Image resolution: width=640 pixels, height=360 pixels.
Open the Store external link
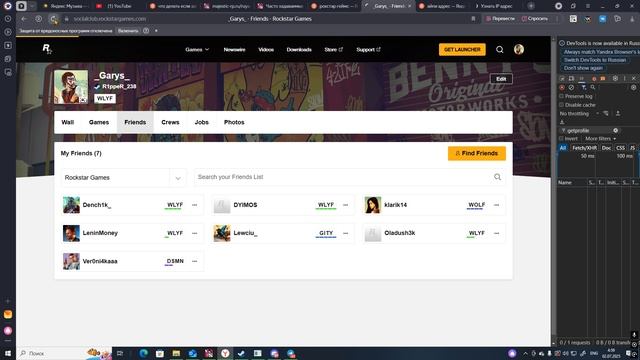point(333,49)
